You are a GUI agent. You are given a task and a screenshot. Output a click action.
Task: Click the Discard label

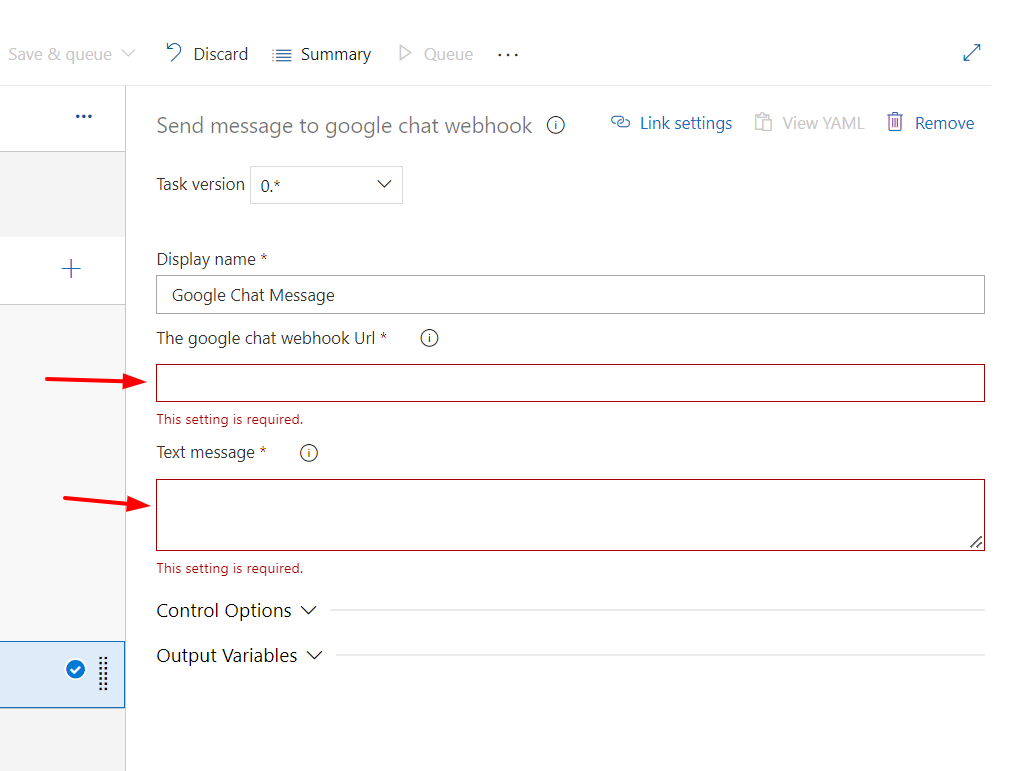tap(221, 54)
